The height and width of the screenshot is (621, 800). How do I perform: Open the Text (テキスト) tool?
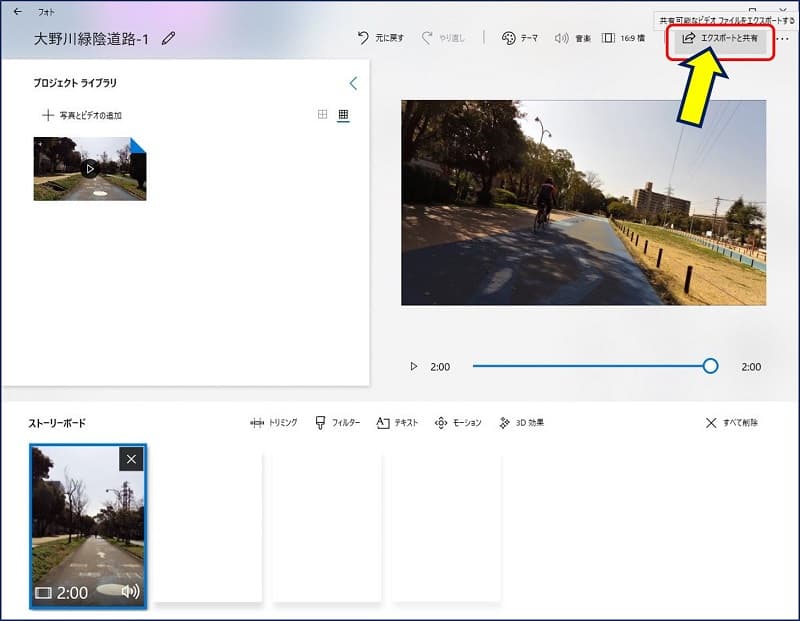pyautogui.click(x=397, y=423)
